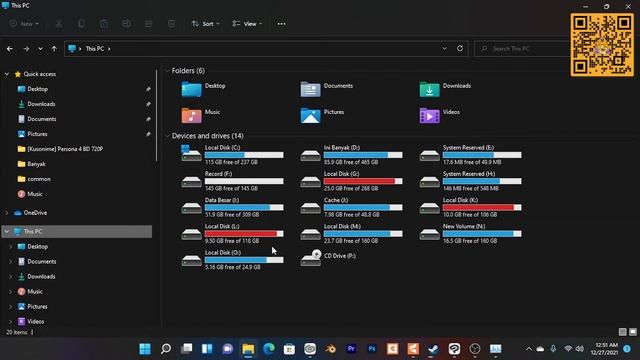
Task: Open the Music folder icon under Folders
Action: [x=191, y=116]
